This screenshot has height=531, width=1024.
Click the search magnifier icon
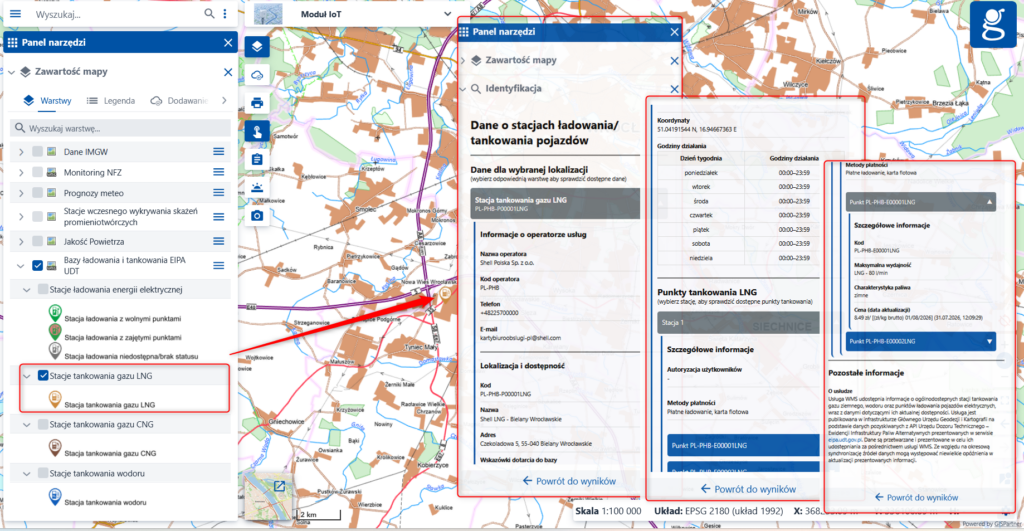(209, 14)
